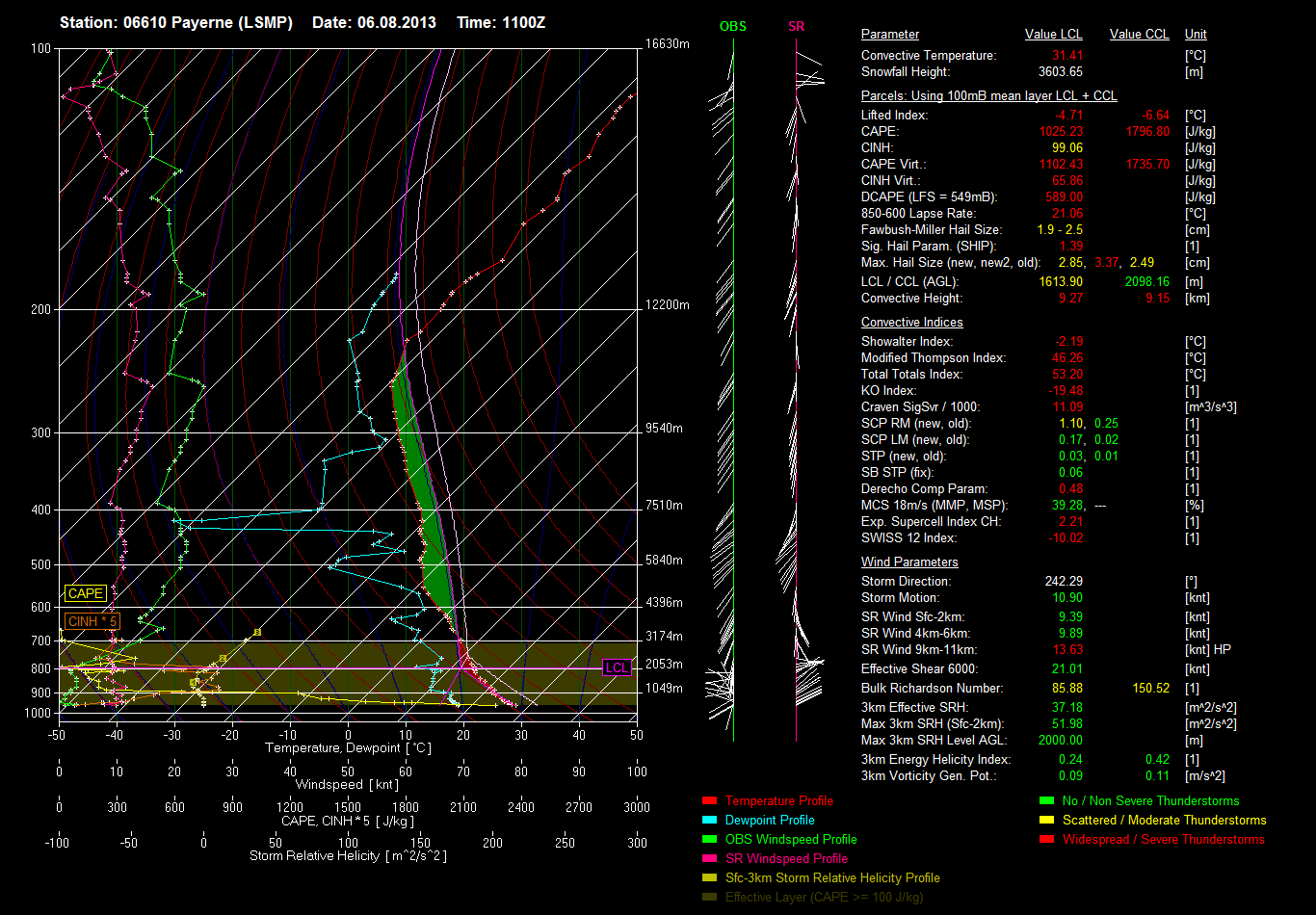Click the yellow CAPE label box
The image size is (1316, 915).
[85, 594]
